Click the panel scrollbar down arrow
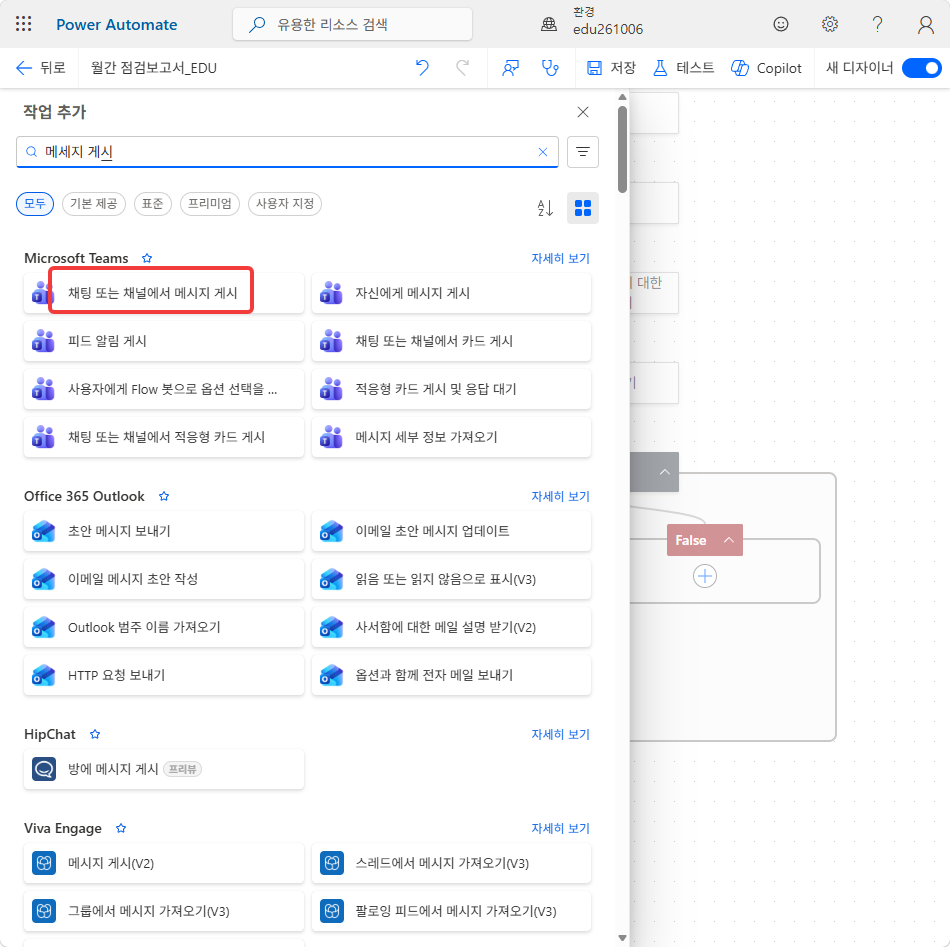Image resolution: width=950 pixels, height=947 pixels. (622, 938)
